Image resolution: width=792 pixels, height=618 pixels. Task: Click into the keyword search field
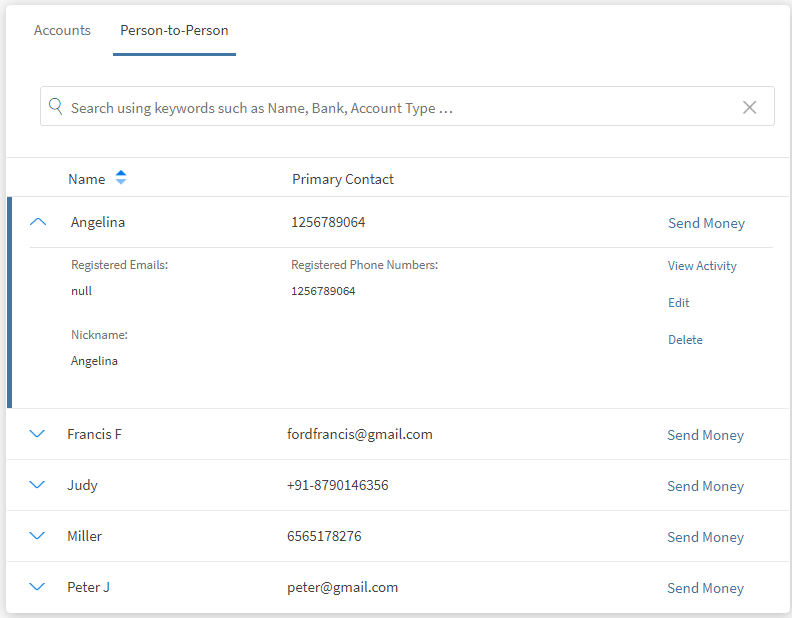tap(400, 107)
